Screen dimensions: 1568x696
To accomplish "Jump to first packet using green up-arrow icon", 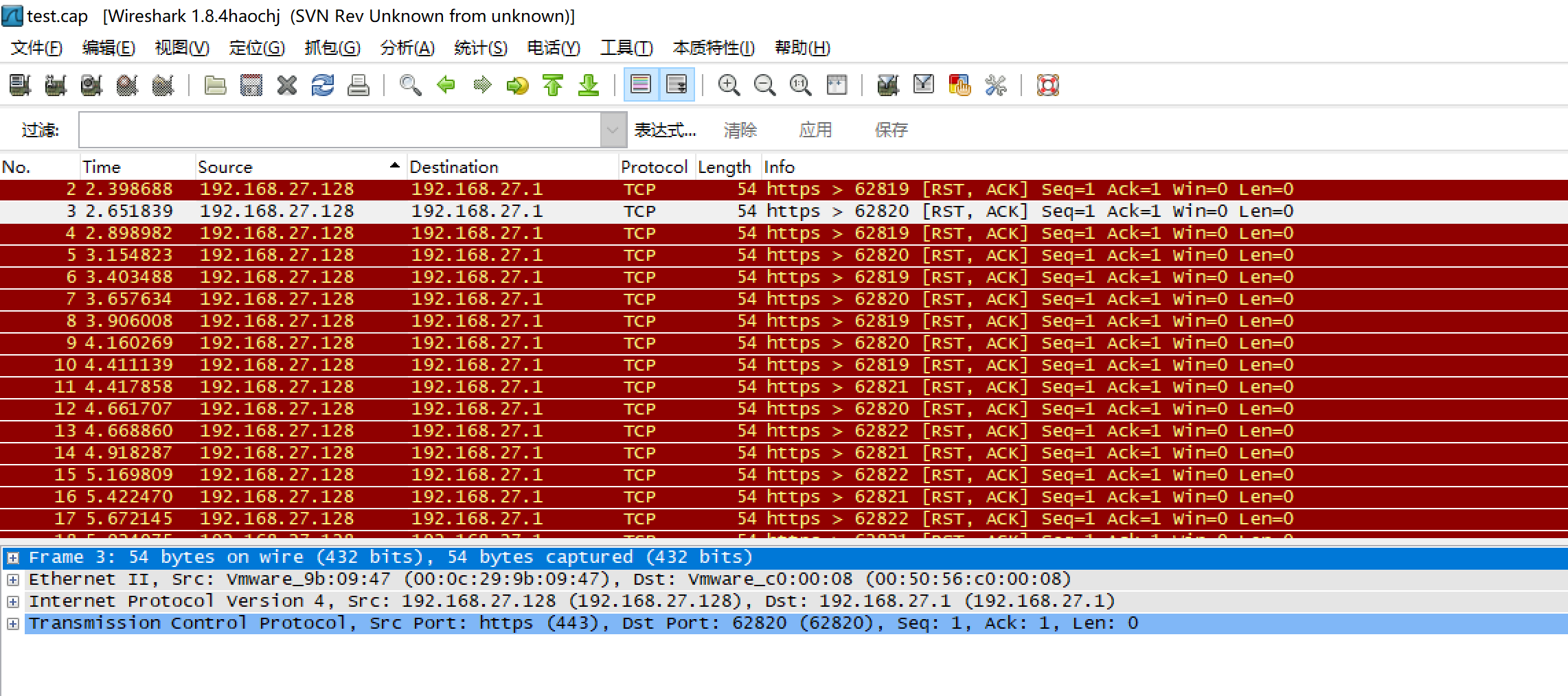I will 553,84.
